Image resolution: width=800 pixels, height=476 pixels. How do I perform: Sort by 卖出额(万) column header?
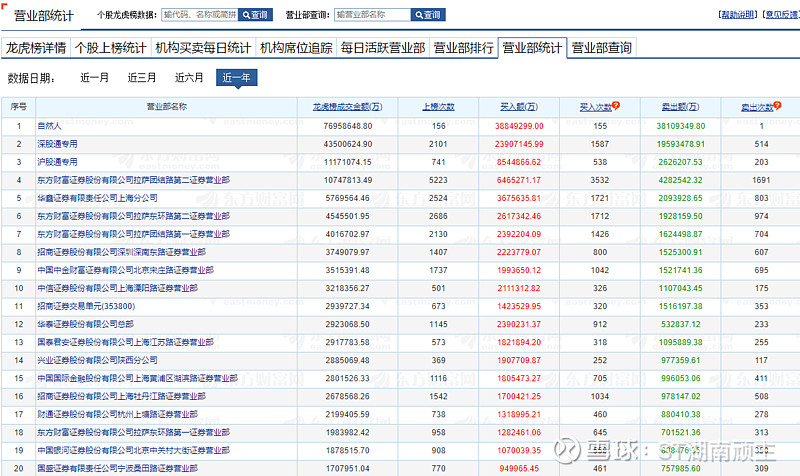(x=681, y=107)
